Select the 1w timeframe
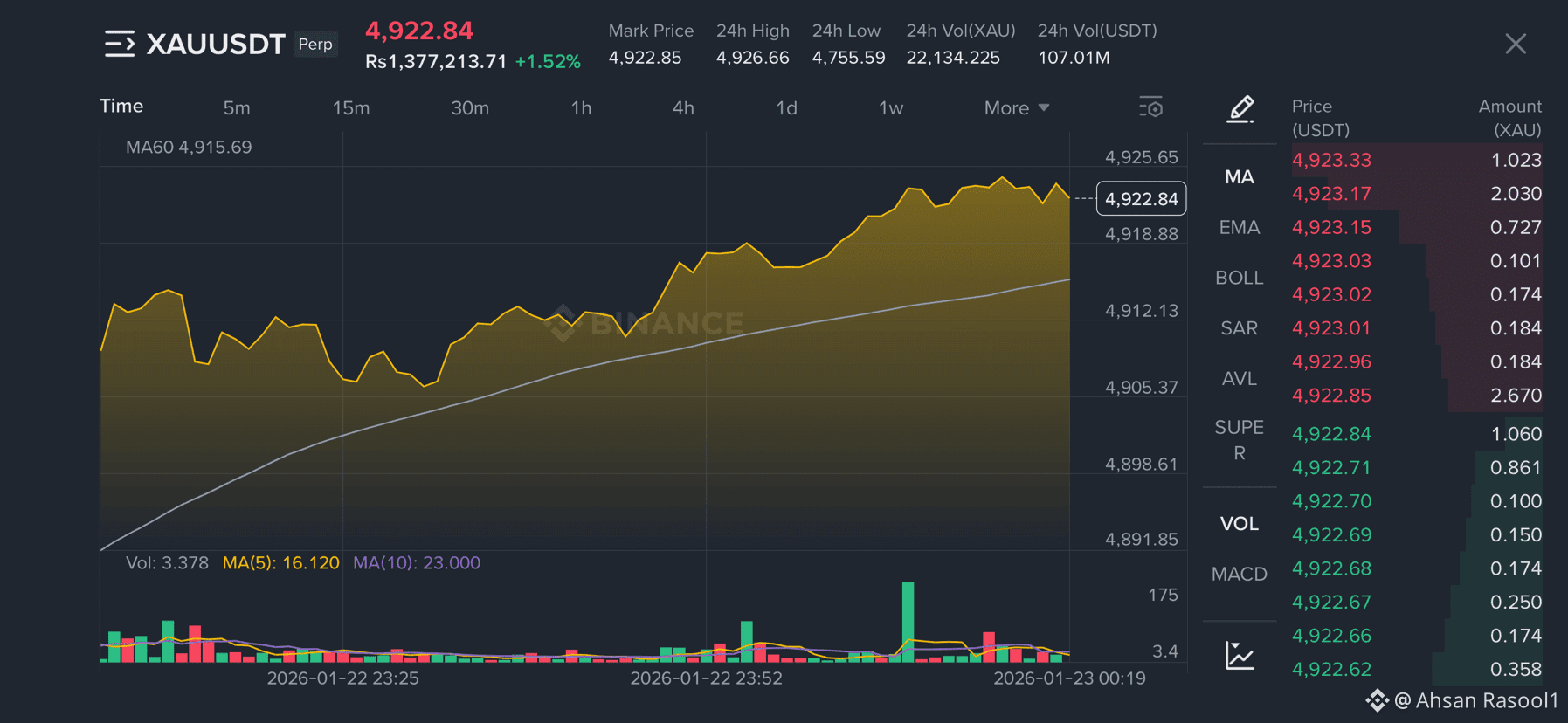 890,107
